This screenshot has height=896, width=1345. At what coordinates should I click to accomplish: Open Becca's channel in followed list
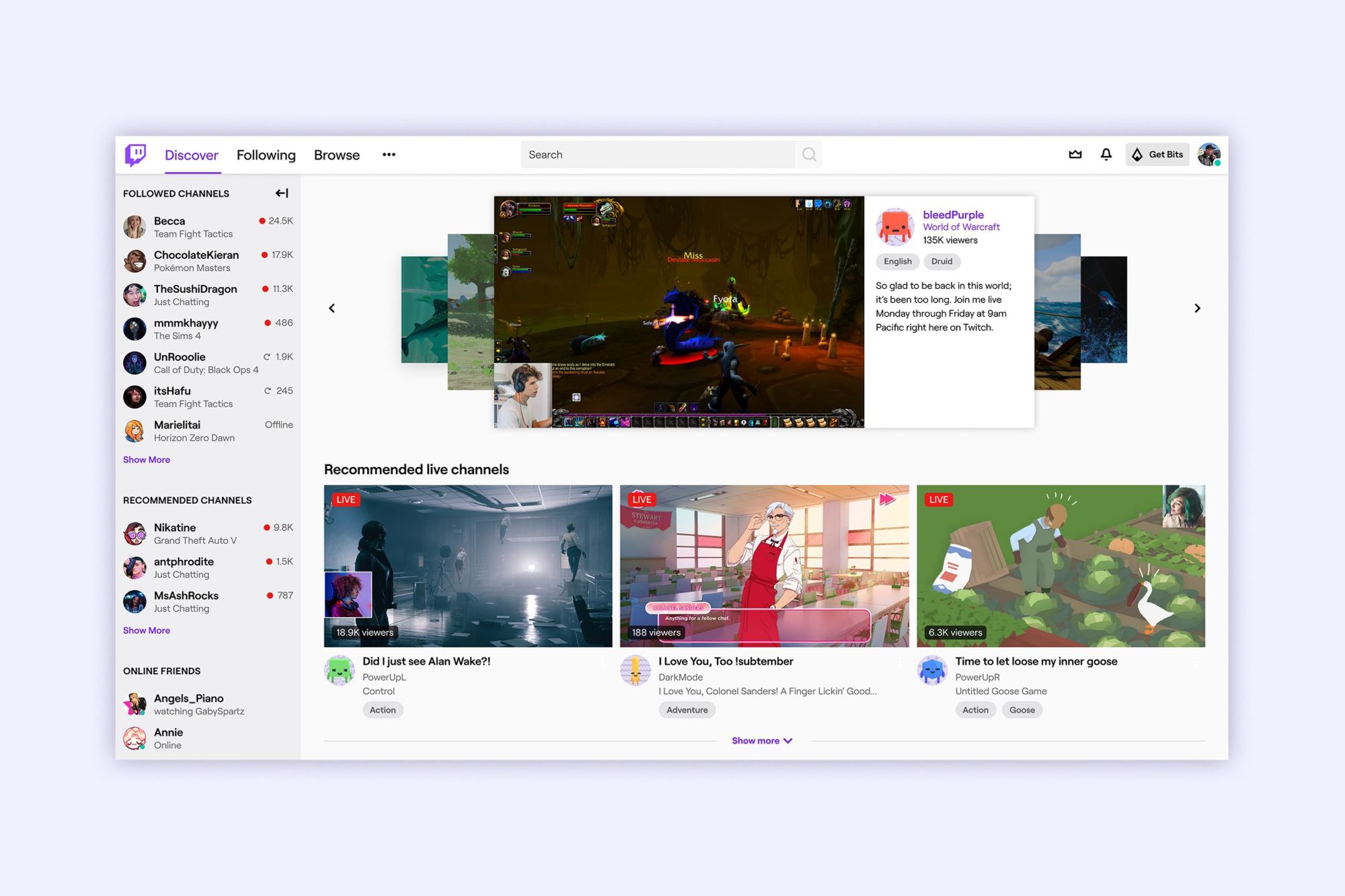[x=169, y=221]
